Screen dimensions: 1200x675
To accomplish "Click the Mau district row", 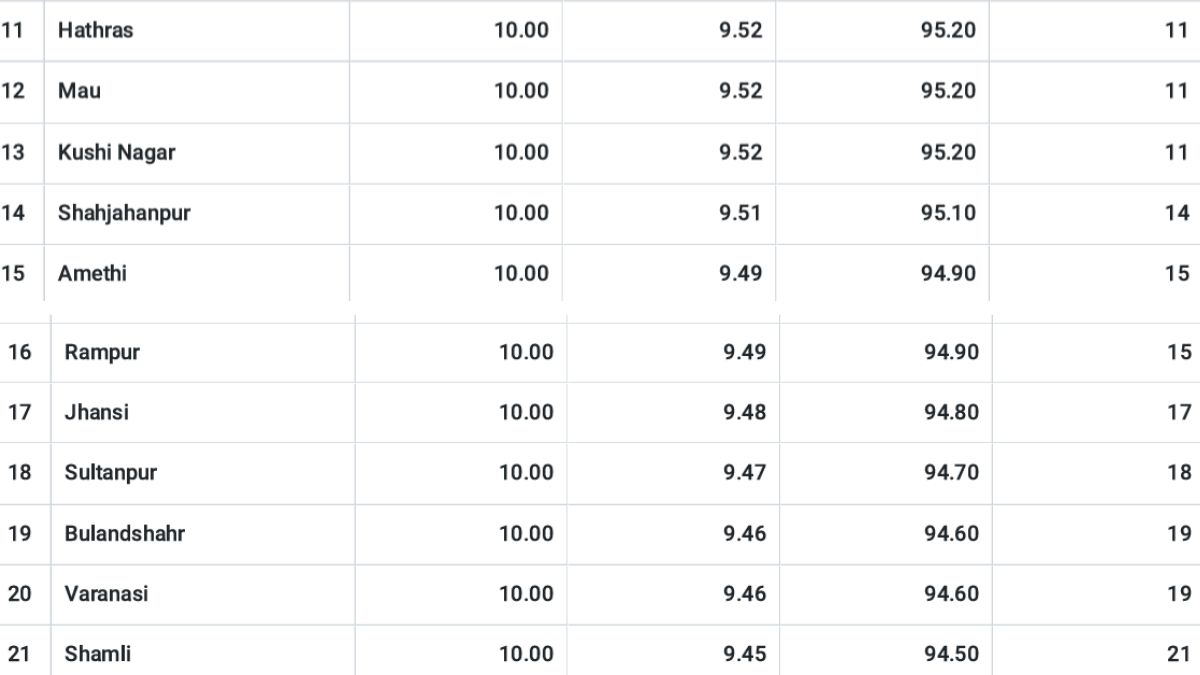I will (600, 91).
